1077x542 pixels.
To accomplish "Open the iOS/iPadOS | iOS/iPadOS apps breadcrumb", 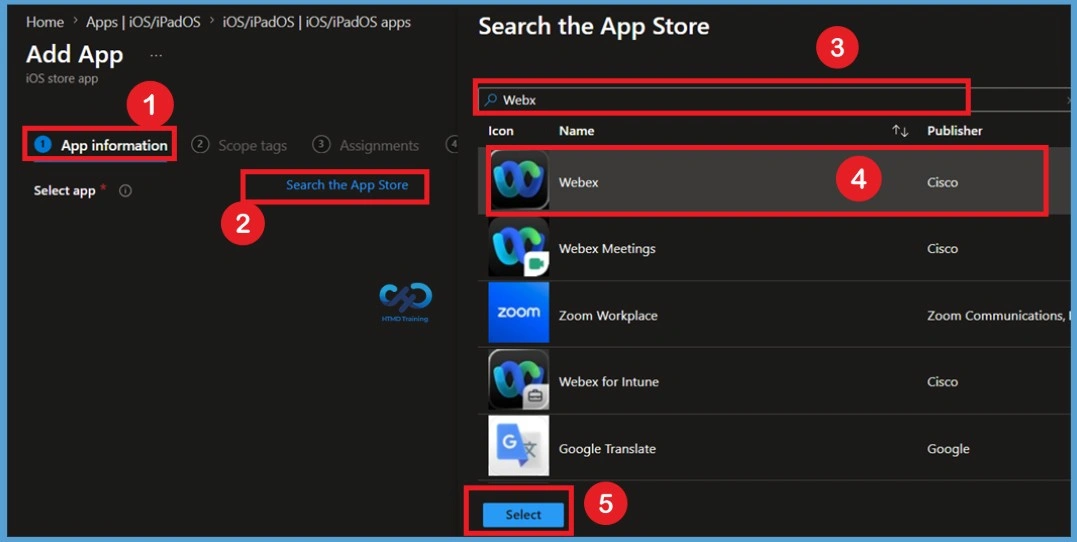I will 317,22.
